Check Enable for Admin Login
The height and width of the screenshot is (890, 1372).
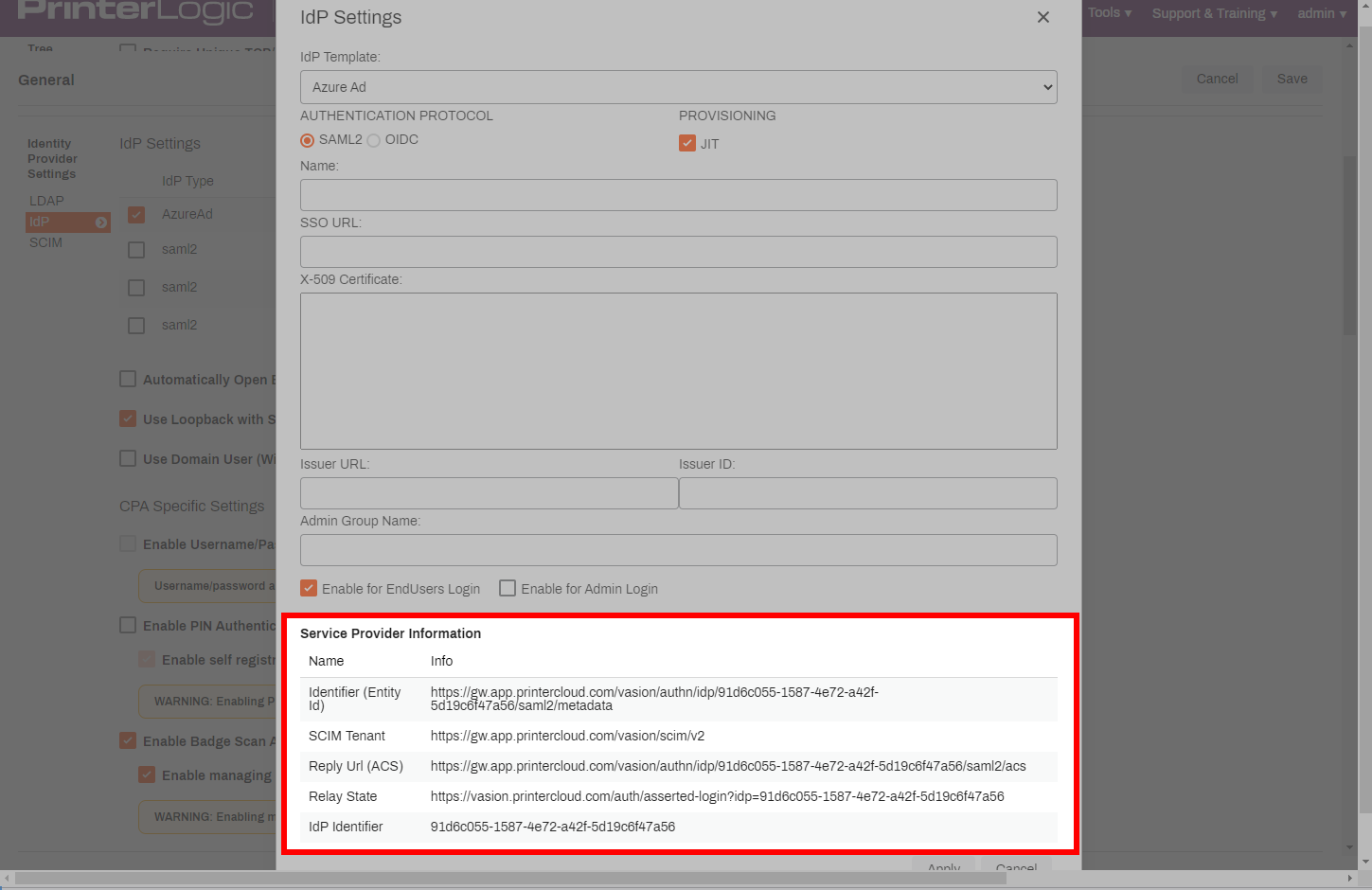(508, 588)
